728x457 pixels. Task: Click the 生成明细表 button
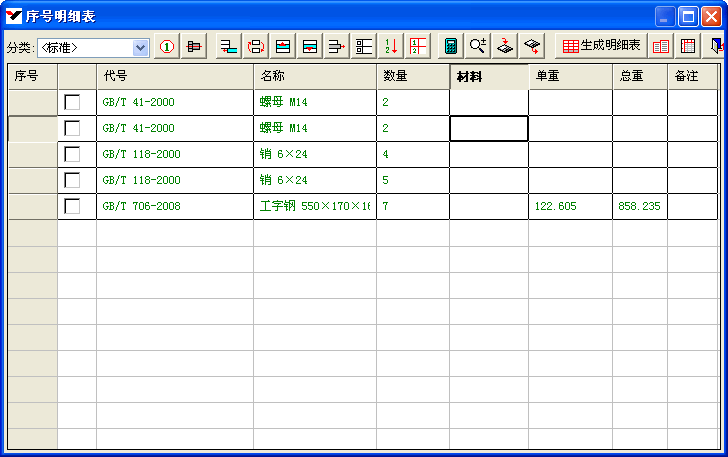pyautogui.click(x=601, y=46)
